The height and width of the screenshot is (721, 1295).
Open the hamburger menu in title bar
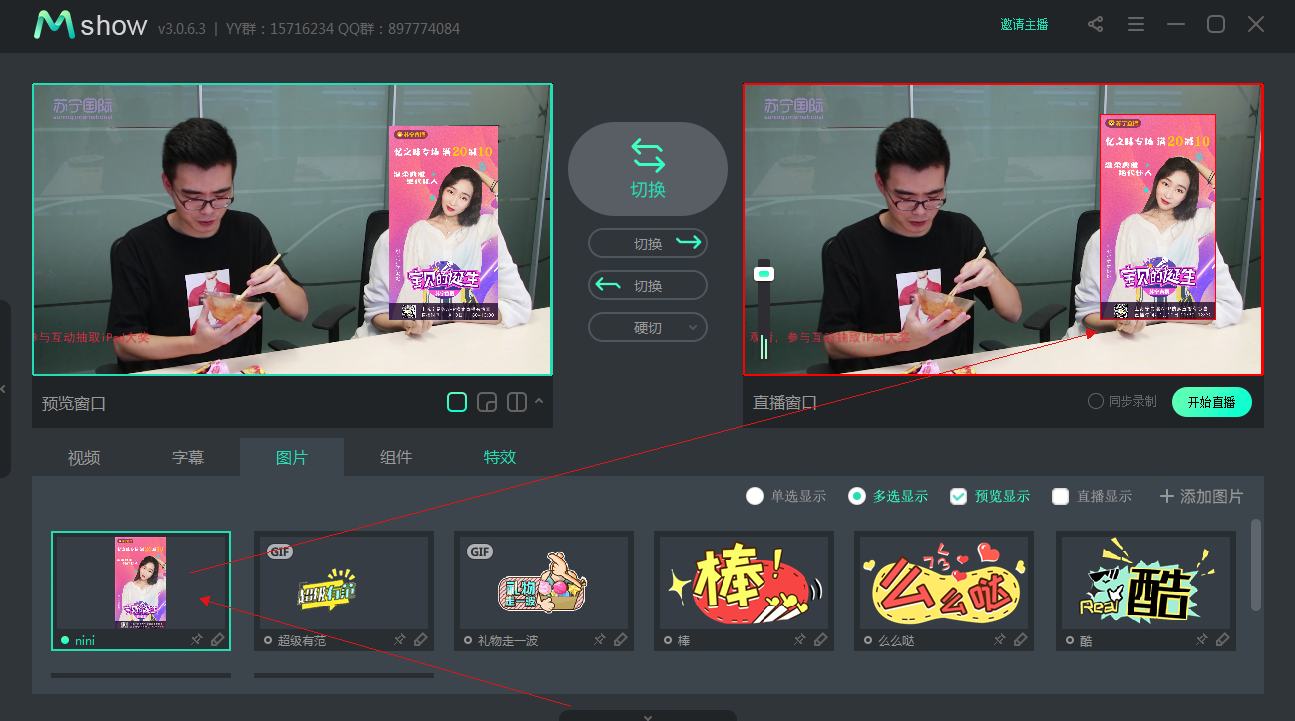[1136, 24]
